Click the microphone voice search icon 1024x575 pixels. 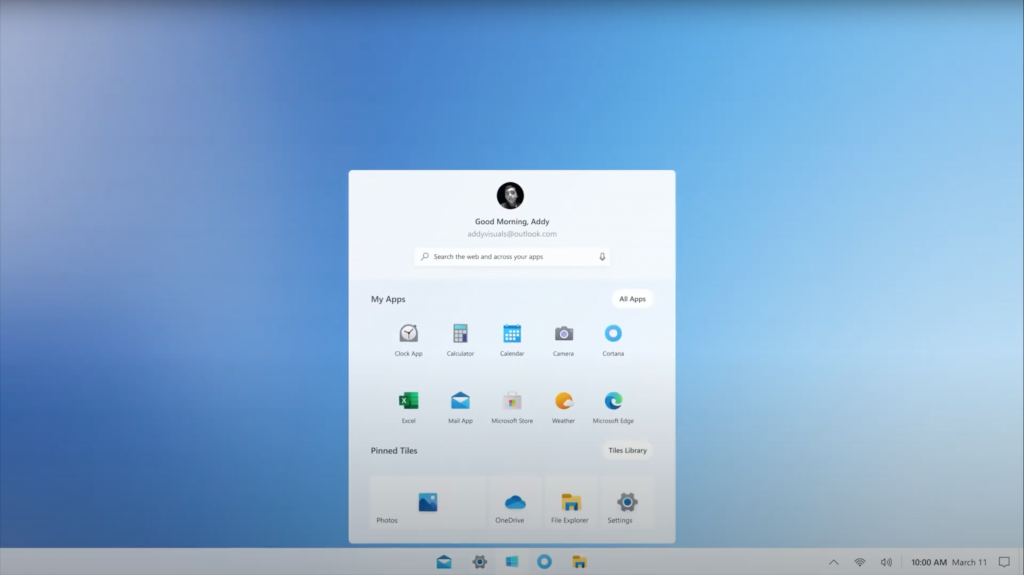pos(602,257)
